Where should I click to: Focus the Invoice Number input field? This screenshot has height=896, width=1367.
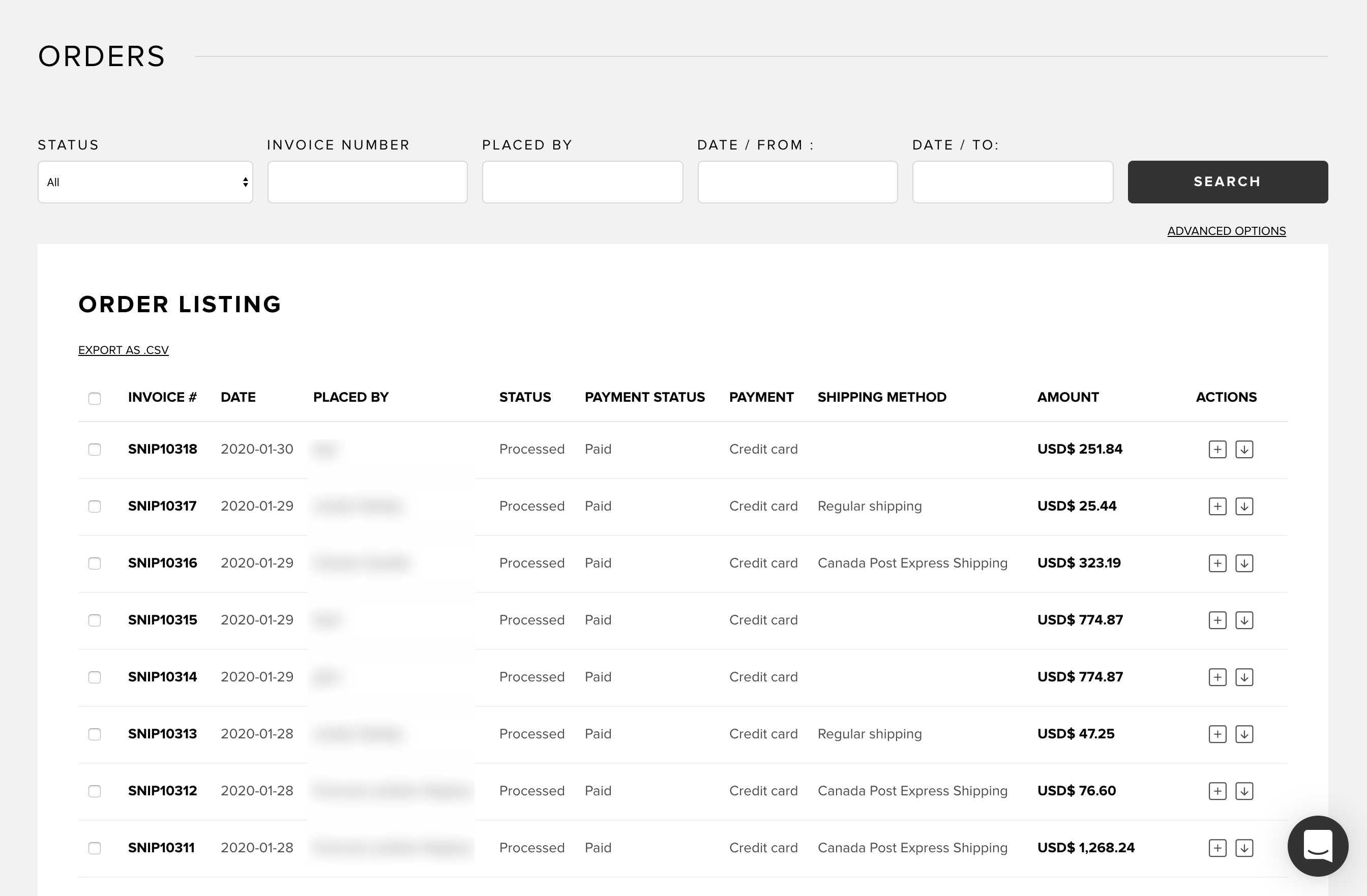coord(368,182)
